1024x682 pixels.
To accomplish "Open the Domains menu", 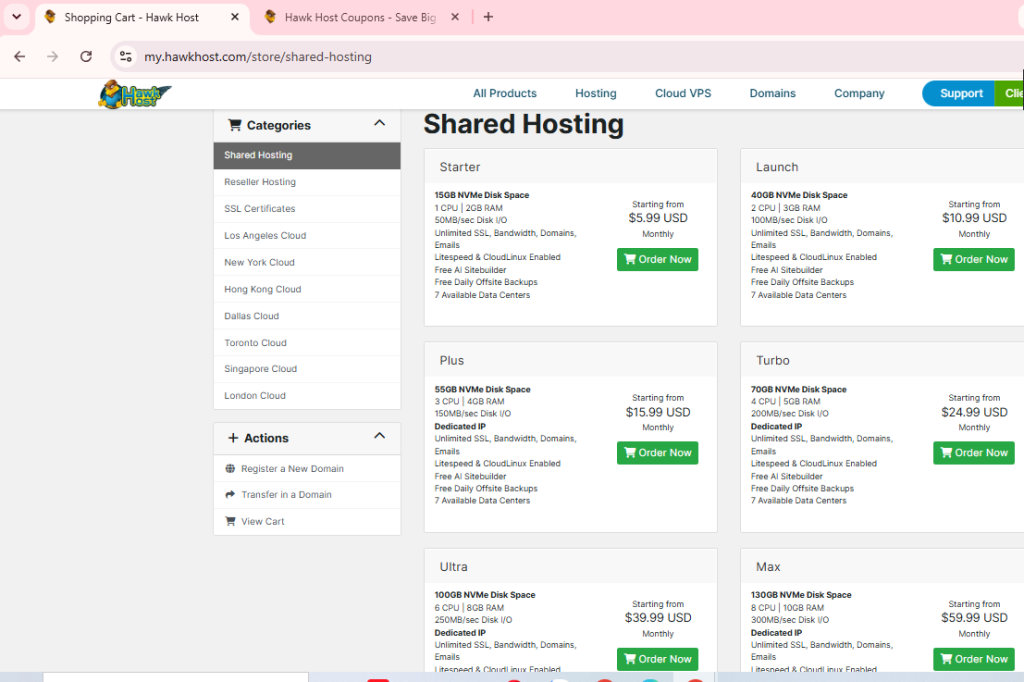I will click(x=773, y=93).
